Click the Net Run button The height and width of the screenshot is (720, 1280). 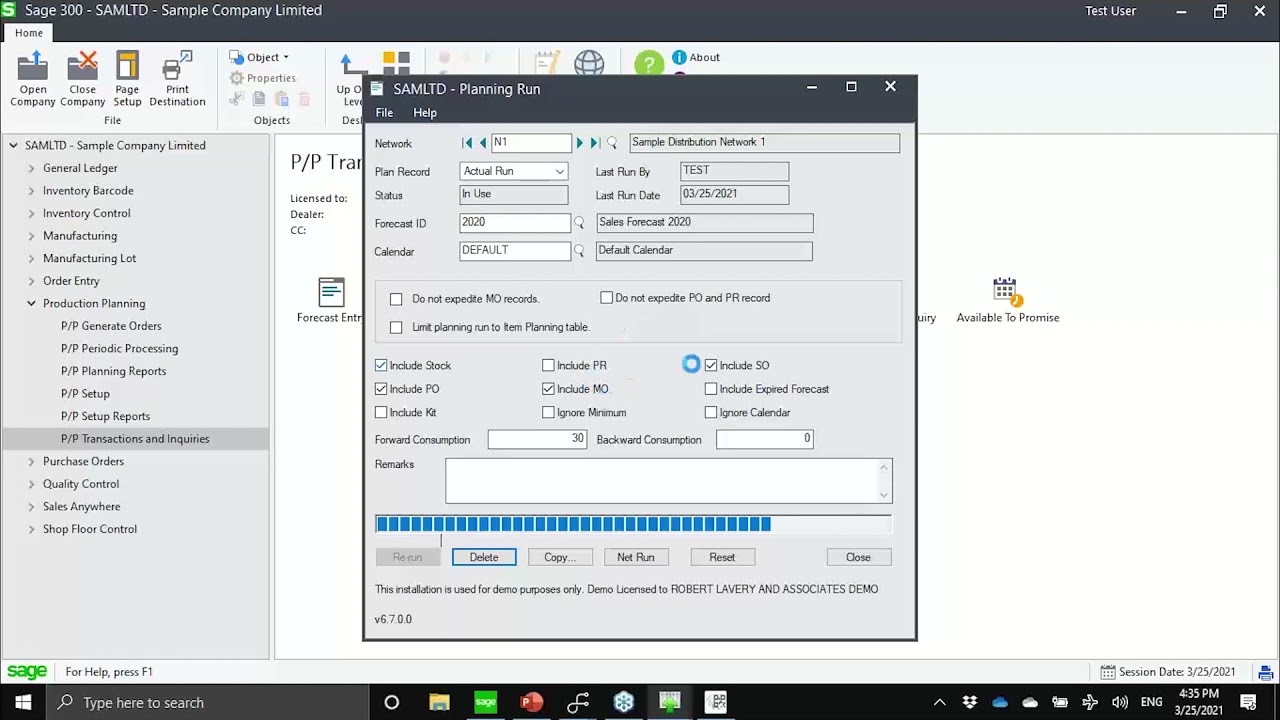pos(636,557)
